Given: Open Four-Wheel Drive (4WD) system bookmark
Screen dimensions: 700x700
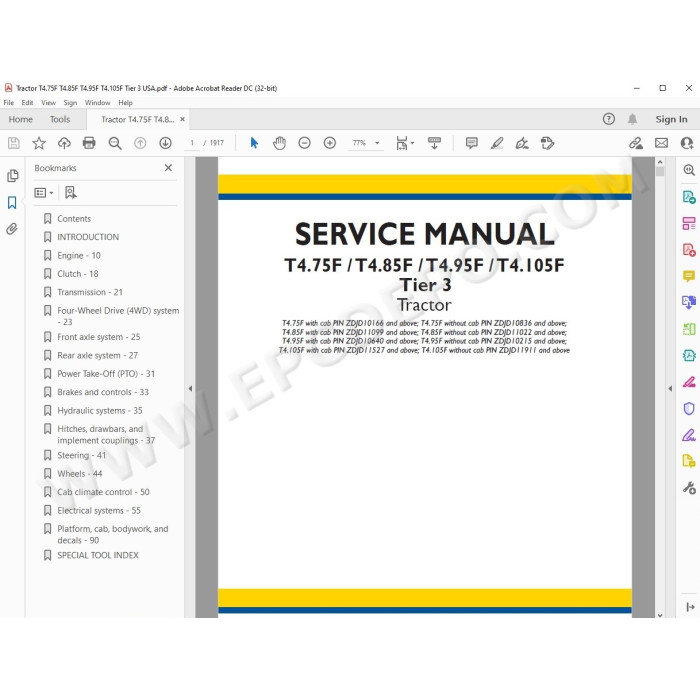Looking at the screenshot, I should (118, 316).
